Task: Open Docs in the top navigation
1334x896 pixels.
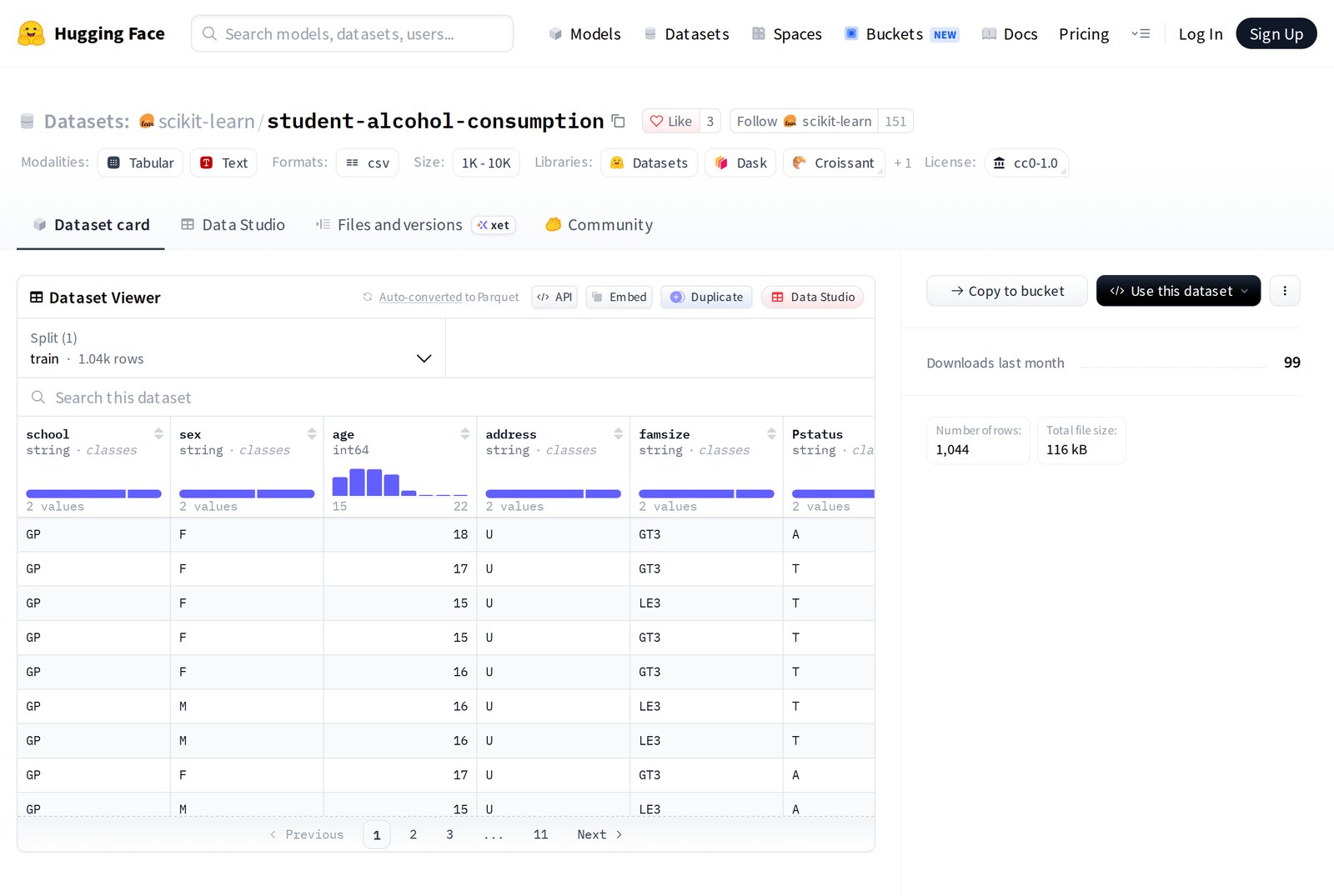Action: [1010, 34]
